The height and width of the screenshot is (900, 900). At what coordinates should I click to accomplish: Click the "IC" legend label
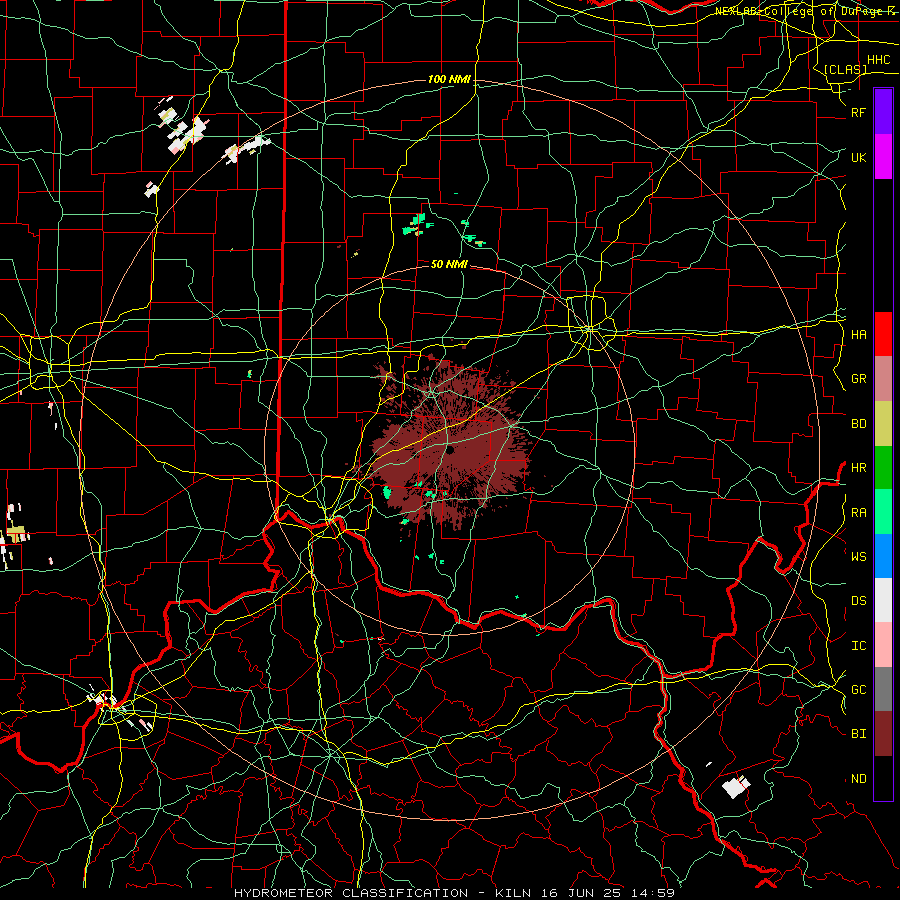859,645
